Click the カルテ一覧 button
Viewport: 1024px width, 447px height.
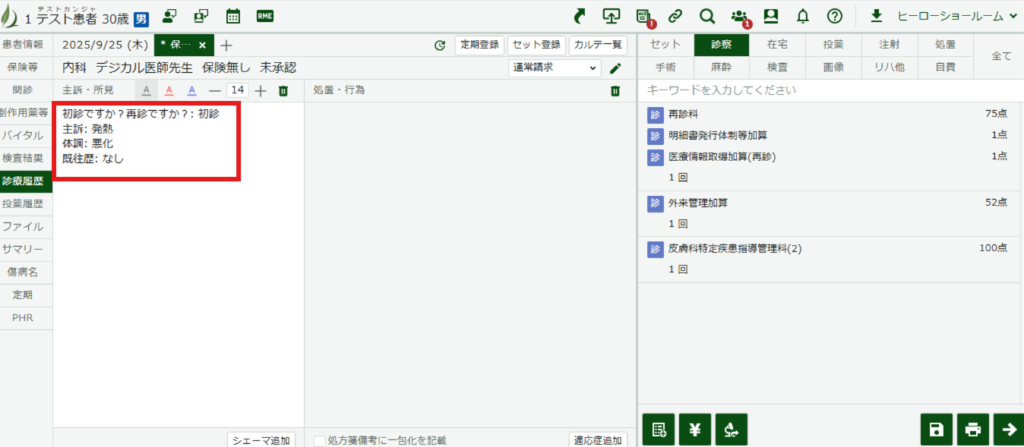[x=598, y=45]
